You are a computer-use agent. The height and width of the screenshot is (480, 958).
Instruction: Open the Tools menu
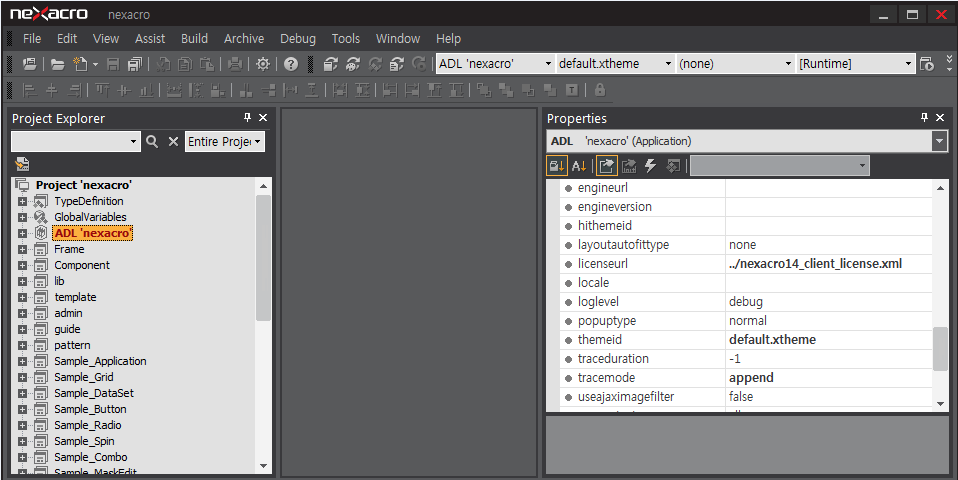[x=345, y=38]
